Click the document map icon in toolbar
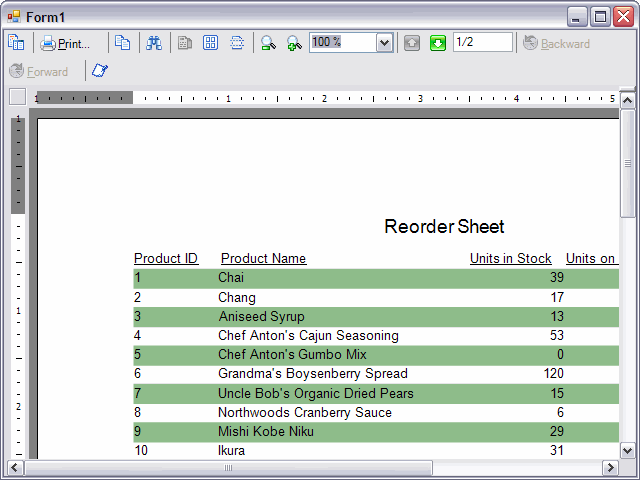The image size is (640, 480). click(x=16, y=43)
